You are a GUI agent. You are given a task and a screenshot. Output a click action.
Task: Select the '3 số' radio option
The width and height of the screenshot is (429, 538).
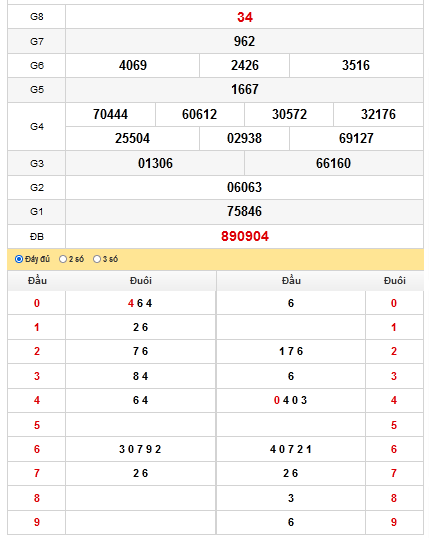point(97,259)
